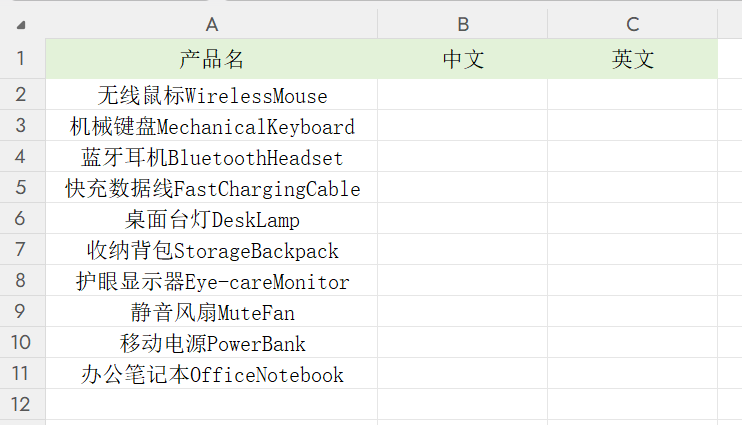Select the 护眼显示器Eye-careMonitor cell
This screenshot has height=425, width=742.
211,282
